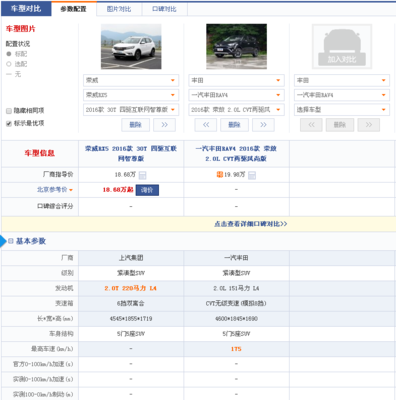The height and width of the screenshot is (400, 396).
Task: Move Roewe RX5 column right with >> arrow
Action: coord(164,125)
